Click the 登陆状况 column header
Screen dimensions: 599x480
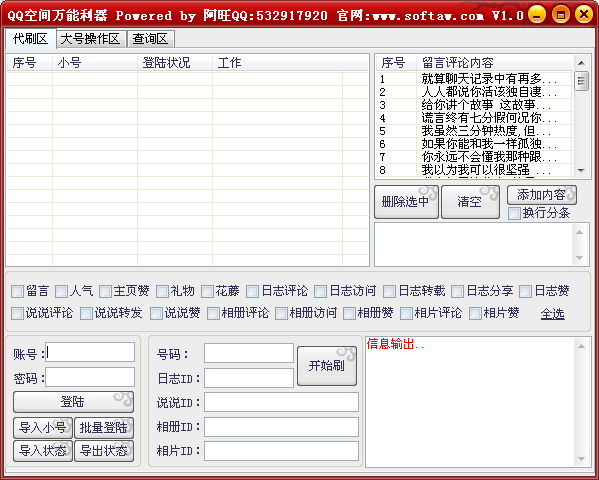[175, 63]
